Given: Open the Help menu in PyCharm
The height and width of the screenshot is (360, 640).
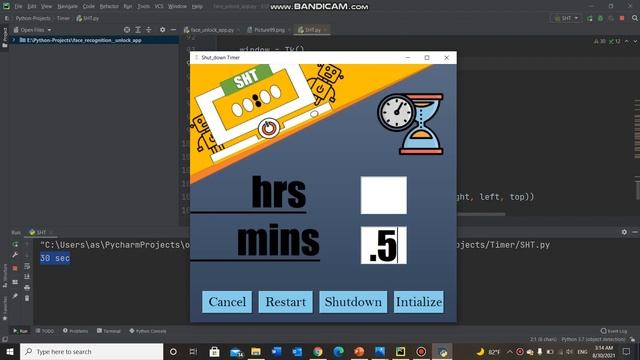Looking at the screenshot, I should tap(197, 7).
